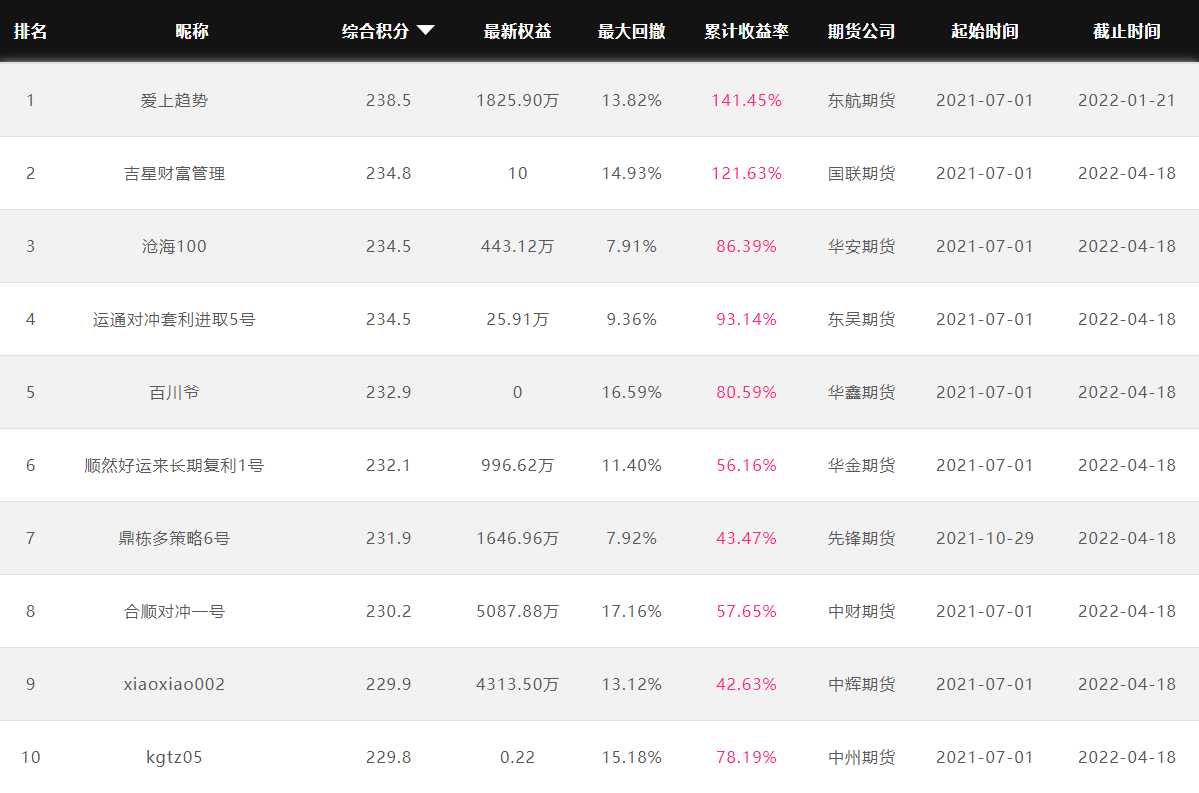Select equity 4313.50万
Viewport: 1199px width, 793px height.
click(x=518, y=684)
